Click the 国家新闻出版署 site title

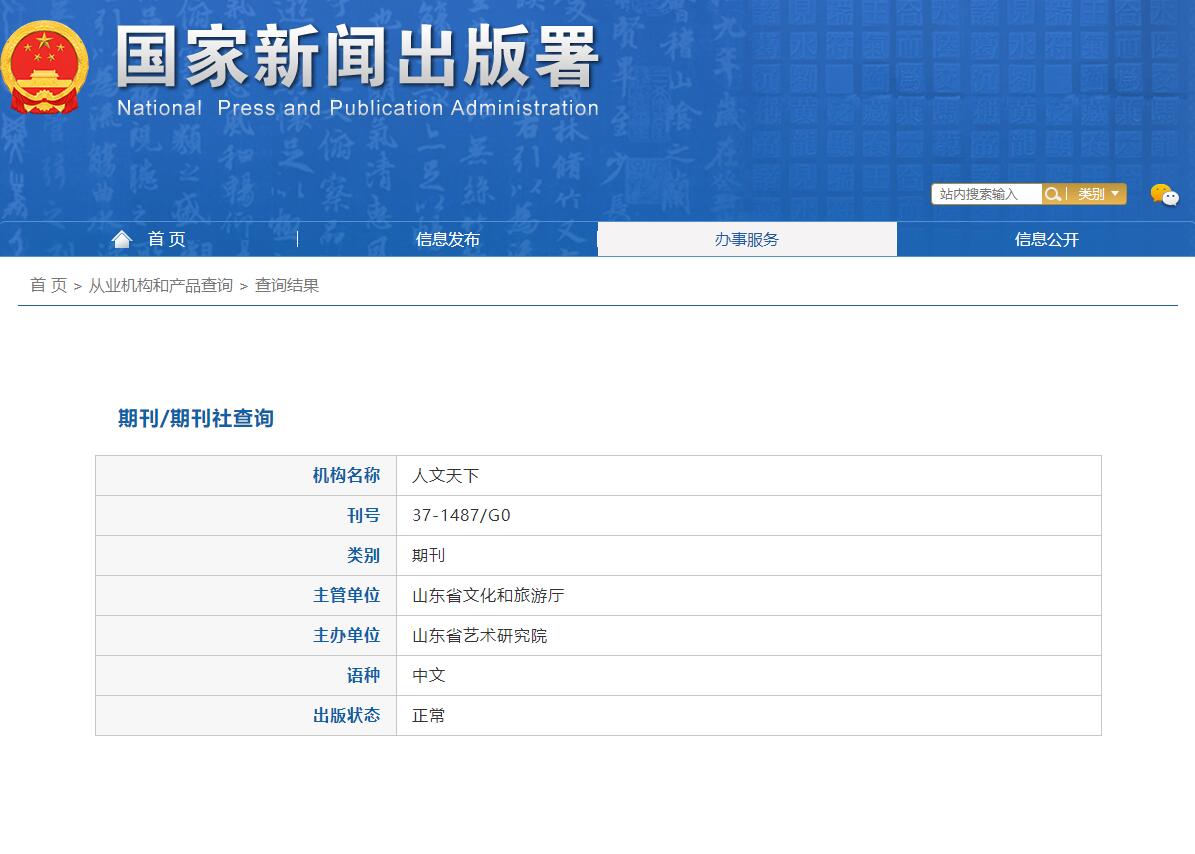(357, 58)
